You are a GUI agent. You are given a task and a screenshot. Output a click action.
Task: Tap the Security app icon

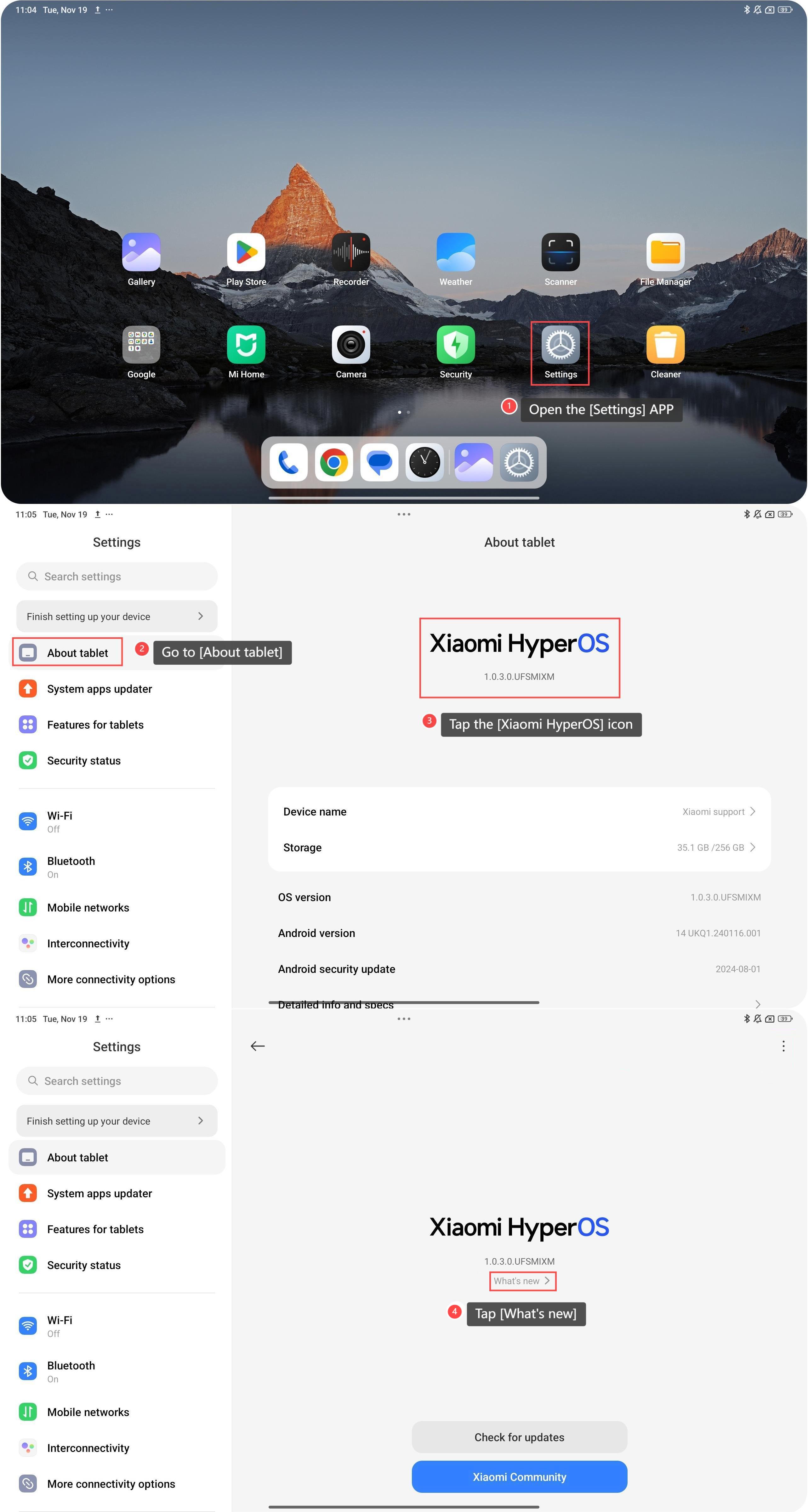pos(456,345)
